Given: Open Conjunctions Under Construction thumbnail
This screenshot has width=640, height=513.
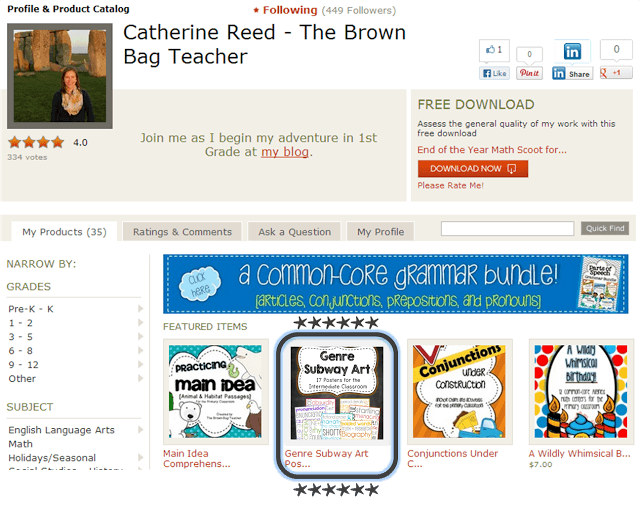Looking at the screenshot, I should (460, 391).
